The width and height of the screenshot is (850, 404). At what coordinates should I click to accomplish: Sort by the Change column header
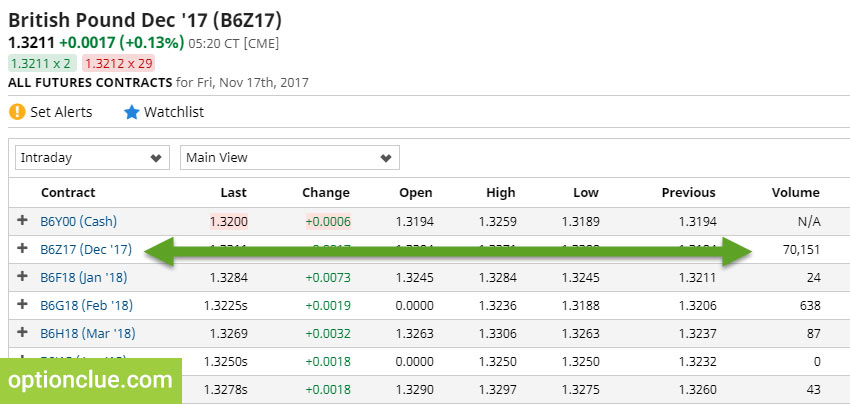coord(325,193)
